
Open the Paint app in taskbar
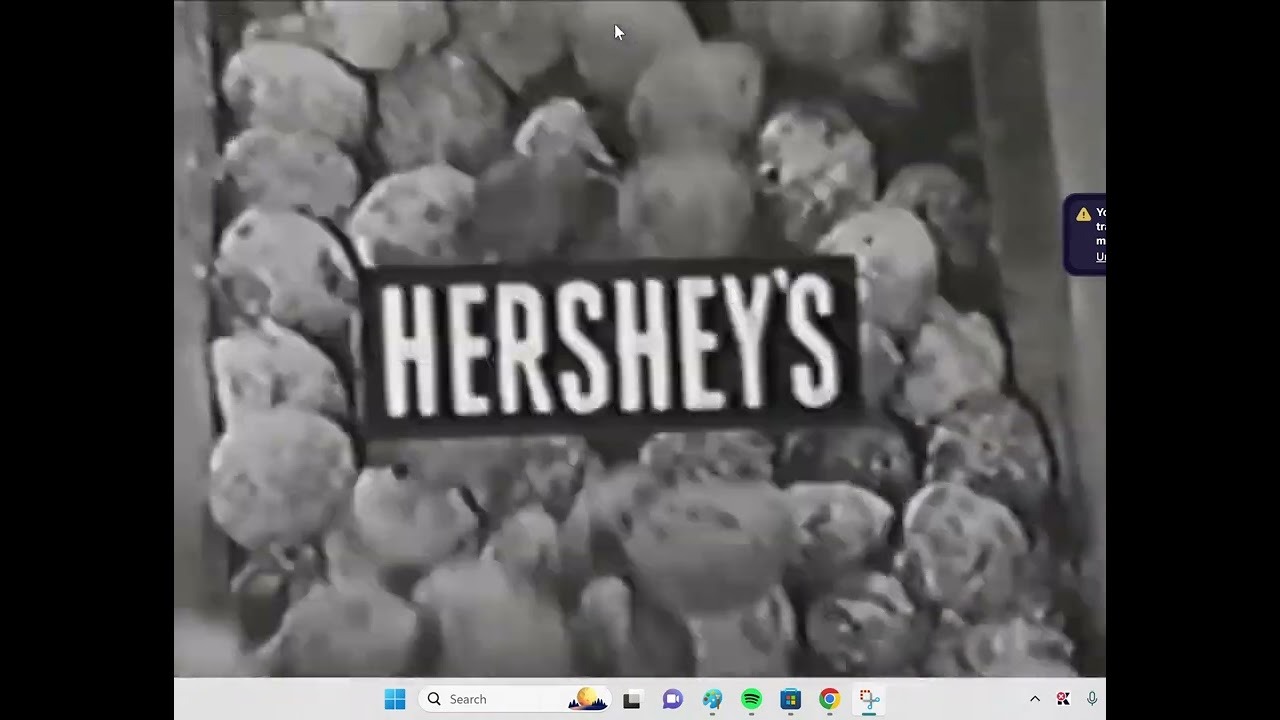pyautogui.click(x=712, y=699)
